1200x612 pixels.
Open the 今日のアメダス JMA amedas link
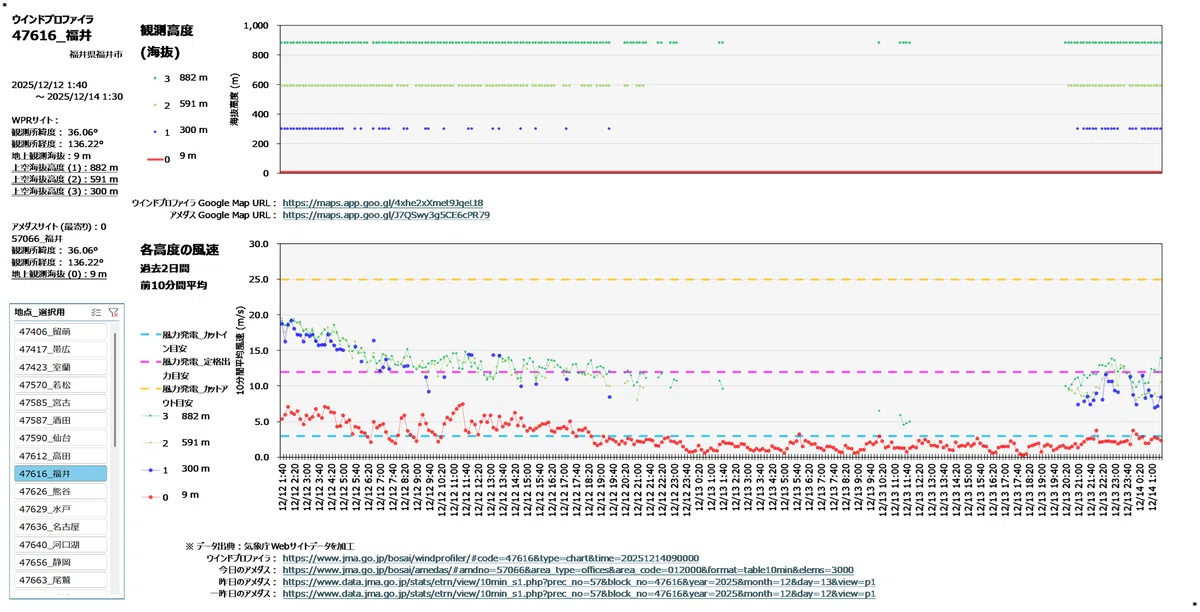[568, 570]
